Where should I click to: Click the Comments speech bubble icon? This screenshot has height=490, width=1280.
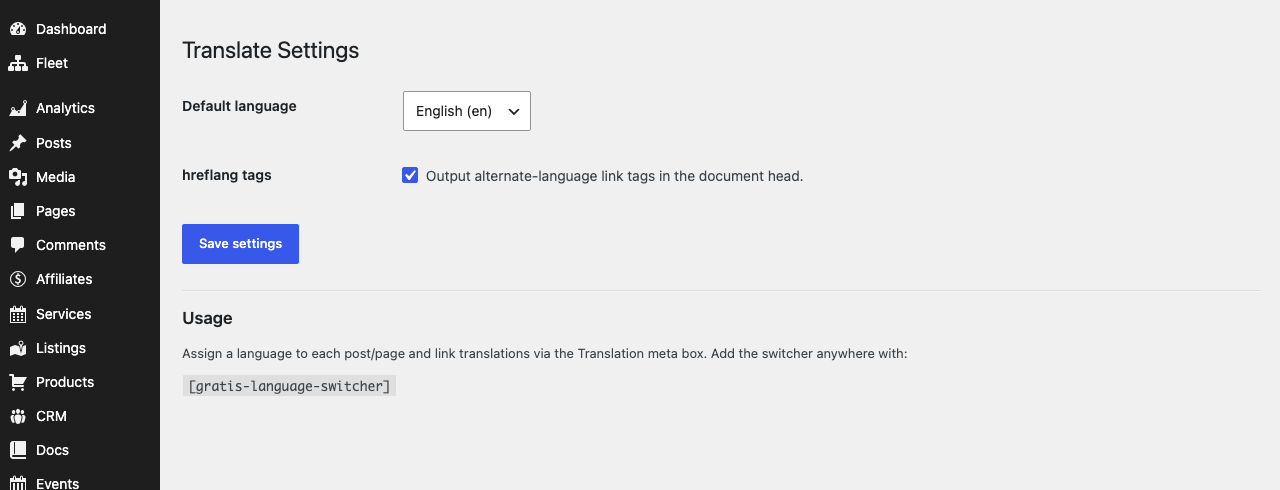coord(18,245)
